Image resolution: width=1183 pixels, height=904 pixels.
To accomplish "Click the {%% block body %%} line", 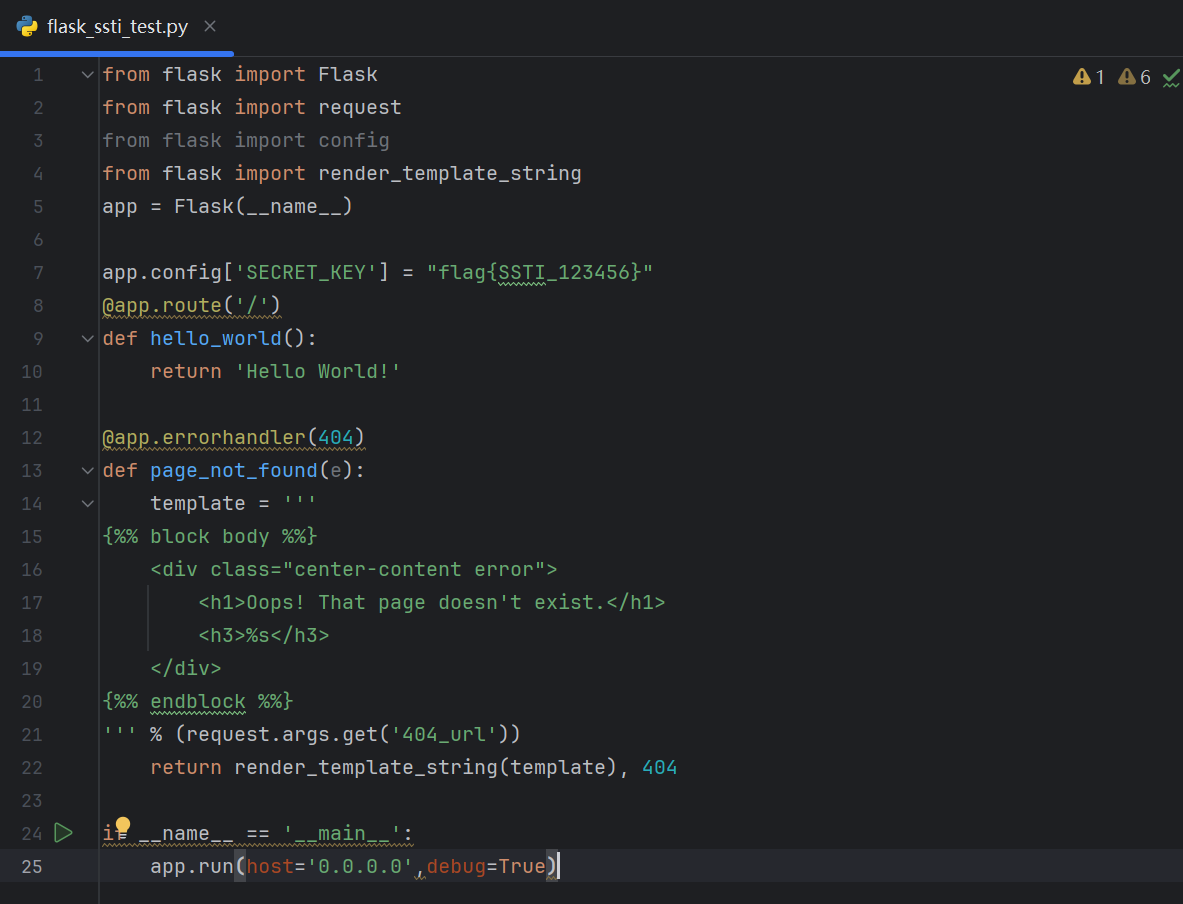I will [210, 537].
